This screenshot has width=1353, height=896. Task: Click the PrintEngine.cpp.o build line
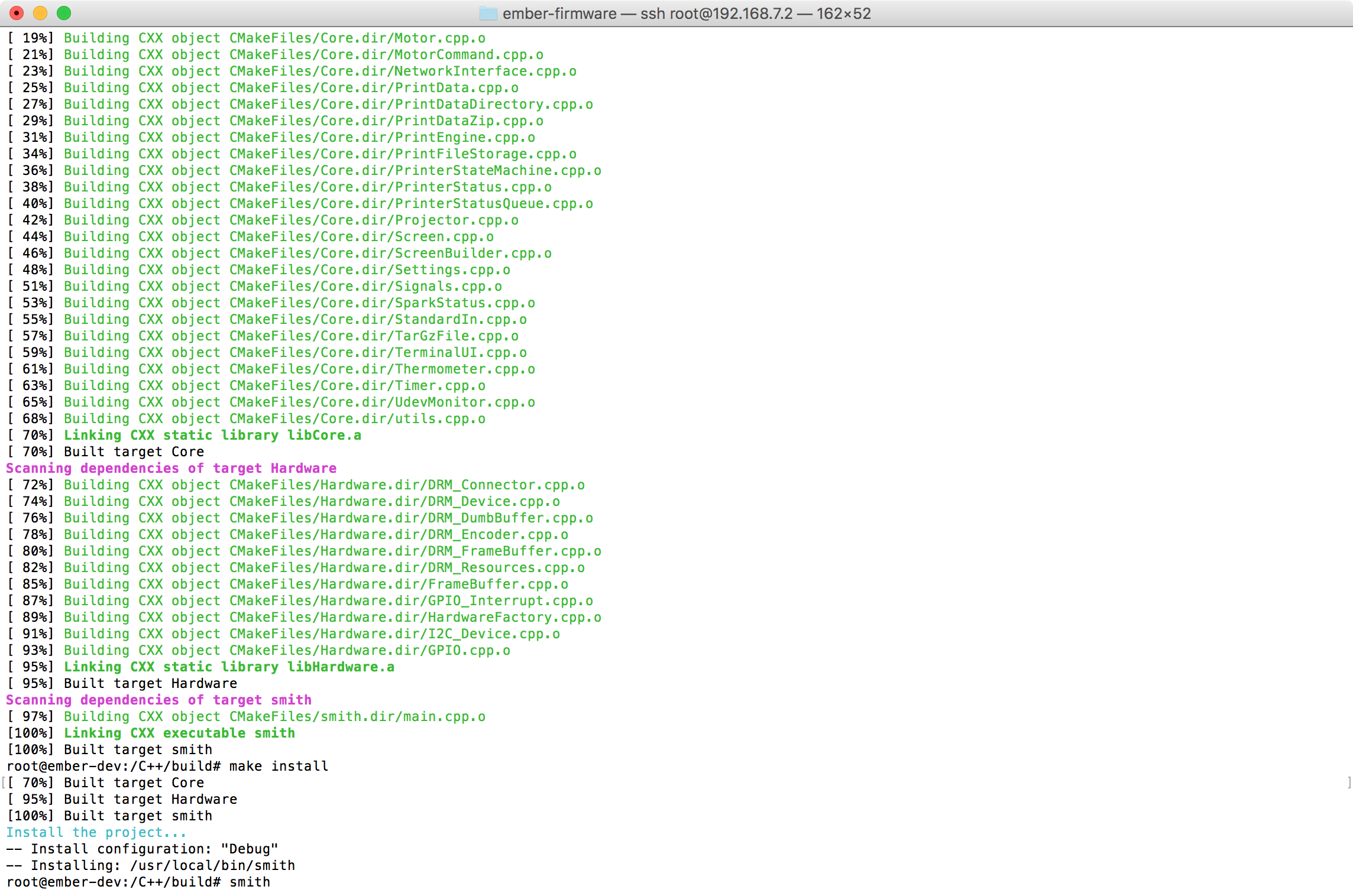pyautogui.click(x=271, y=137)
